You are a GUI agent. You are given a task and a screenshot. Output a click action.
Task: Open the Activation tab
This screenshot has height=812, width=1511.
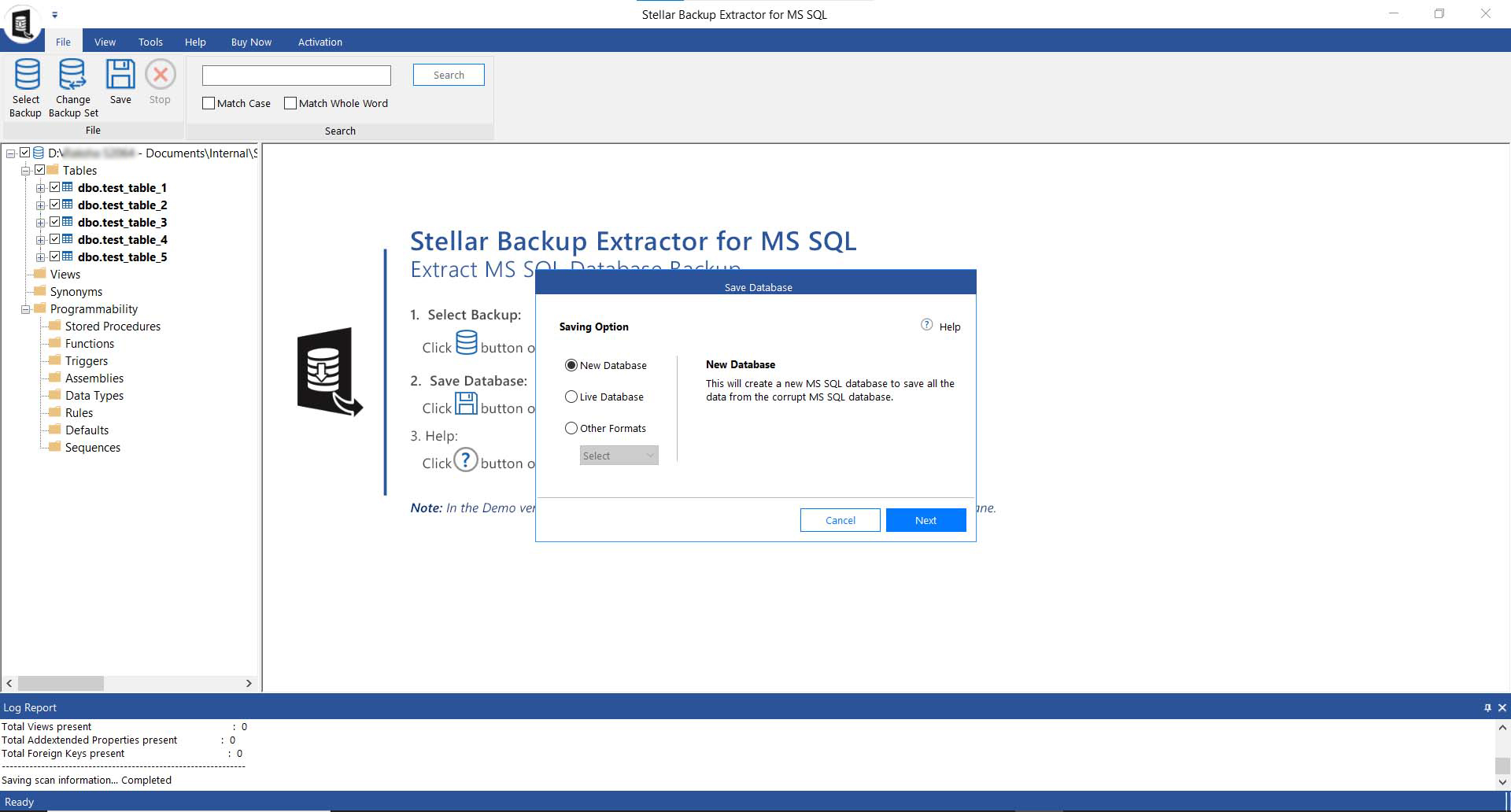[x=320, y=42]
